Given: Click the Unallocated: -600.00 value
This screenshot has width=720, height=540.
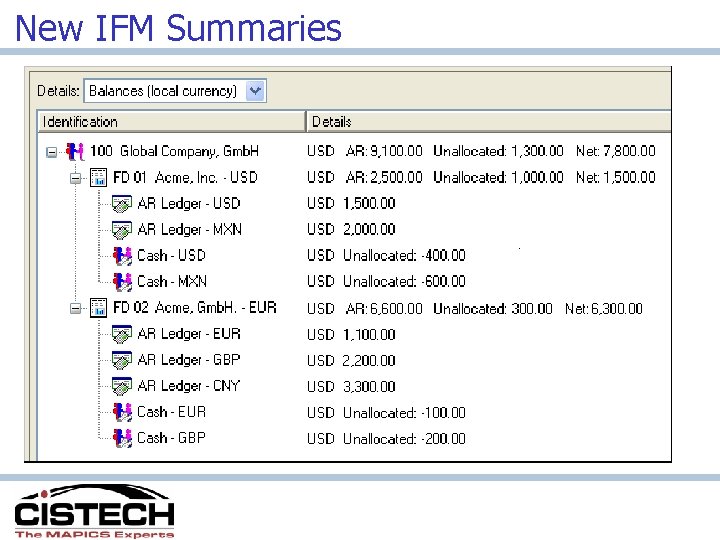Looking at the screenshot, I should pos(404,281).
